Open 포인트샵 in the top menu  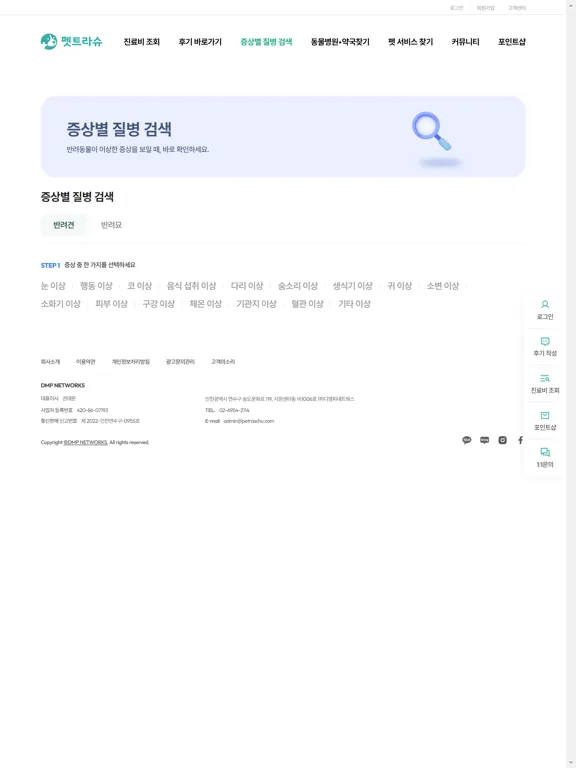(x=512, y=42)
